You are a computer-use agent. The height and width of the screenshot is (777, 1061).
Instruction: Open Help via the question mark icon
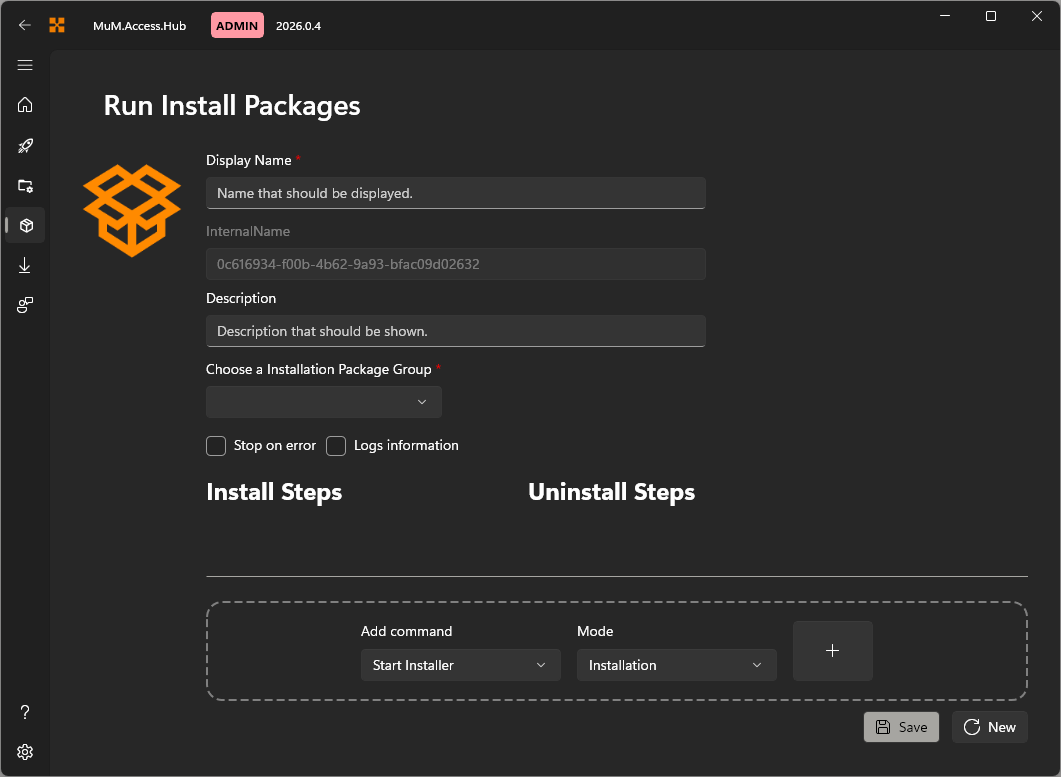tap(25, 712)
